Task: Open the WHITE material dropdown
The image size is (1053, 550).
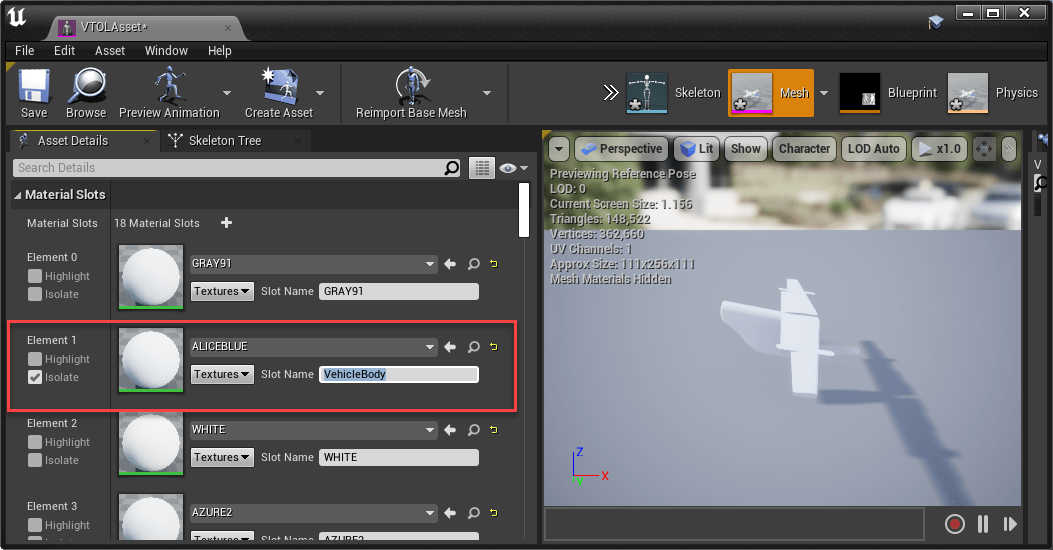Action: pos(313,430)
